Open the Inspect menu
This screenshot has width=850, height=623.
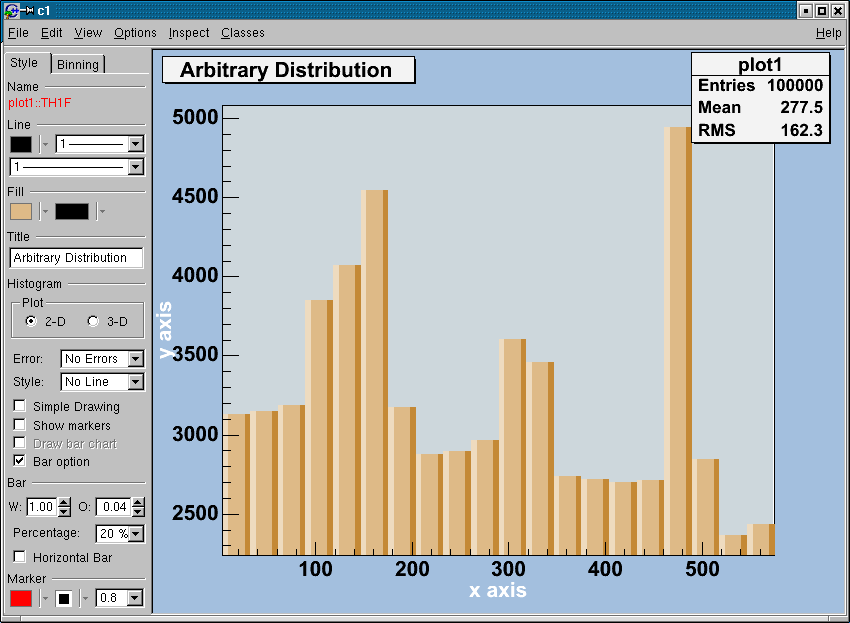(189, 33)
